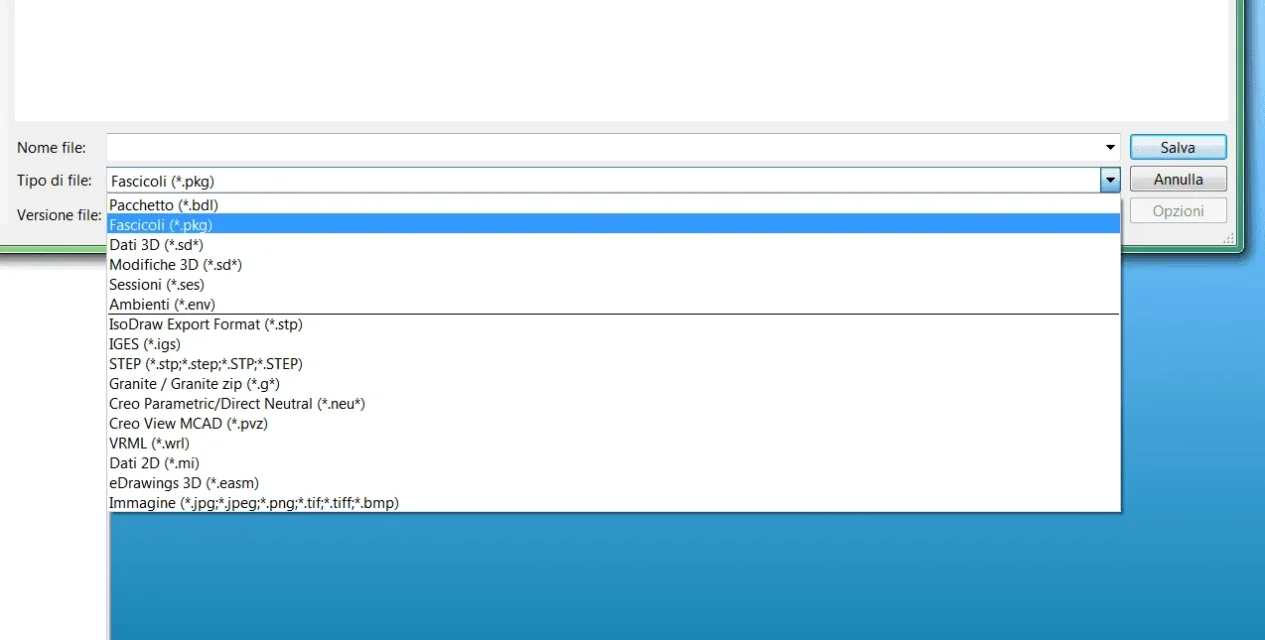Select VRML (*.wrl) file type

click(149, 443)
